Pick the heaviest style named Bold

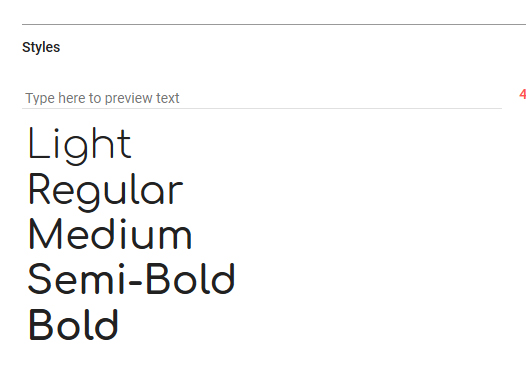point(73,324)
